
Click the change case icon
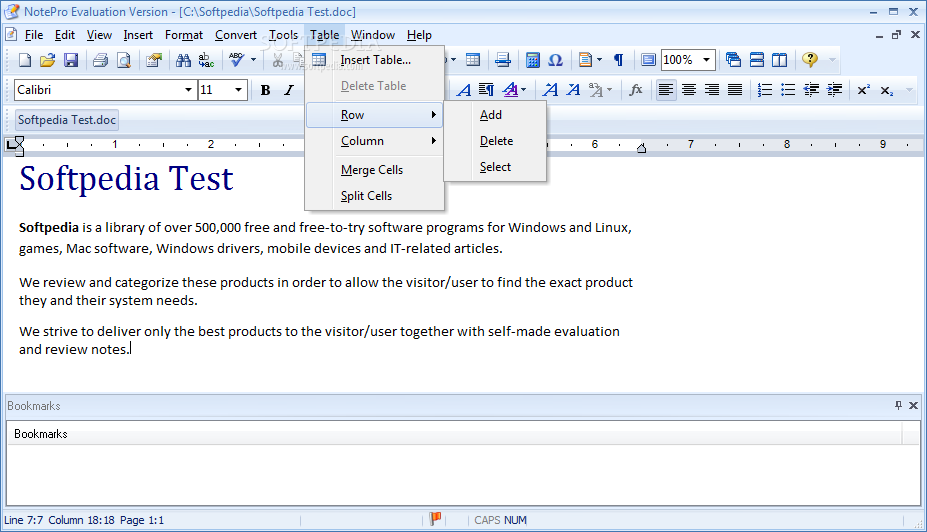click(596, 90)
